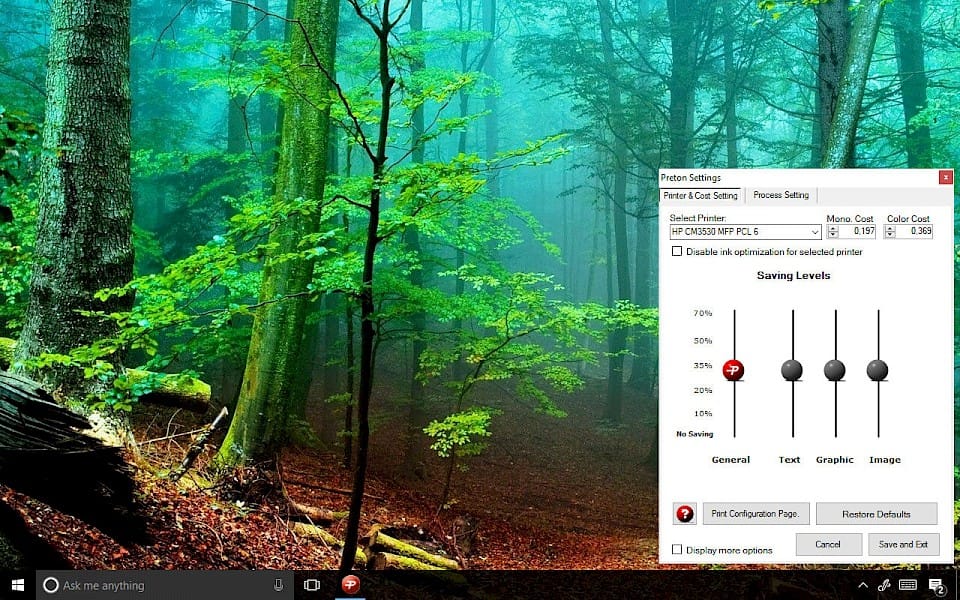Image resolution: width=960 pixels, height=600 pixels.
Task: Set the General saving level slider
Action: (733, 369)
